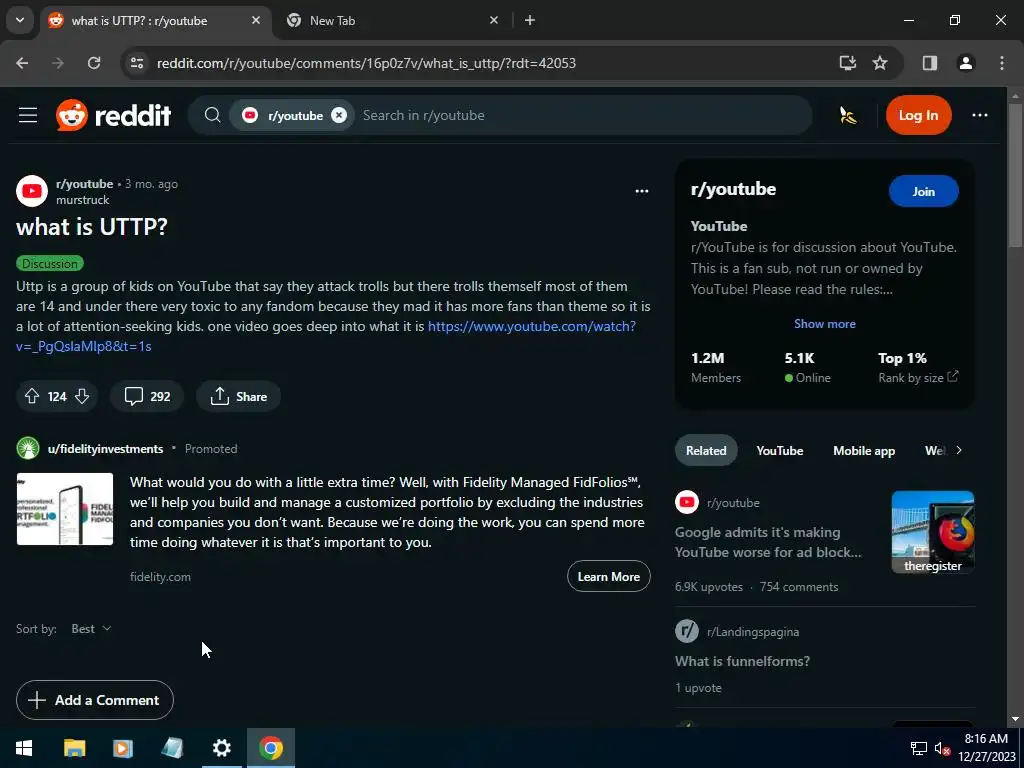Click the r/youtube avatar on post
The height and width of the screenshot is (768, 1024).
tap(32, 191)
